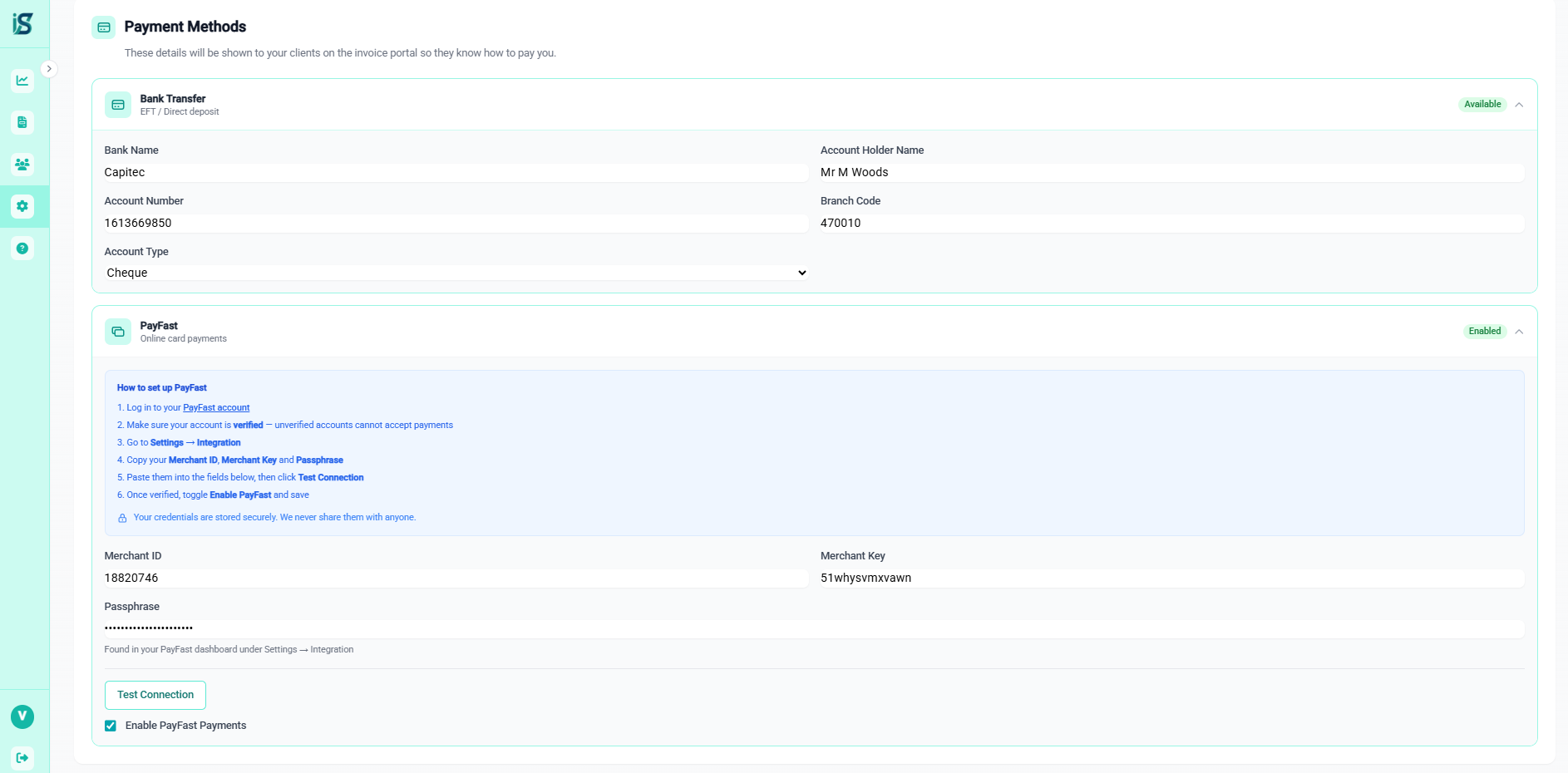The height and width of the screenshot is (773, 1568).
Task: Click the Merchant ID field
Action: pos(456,578)
